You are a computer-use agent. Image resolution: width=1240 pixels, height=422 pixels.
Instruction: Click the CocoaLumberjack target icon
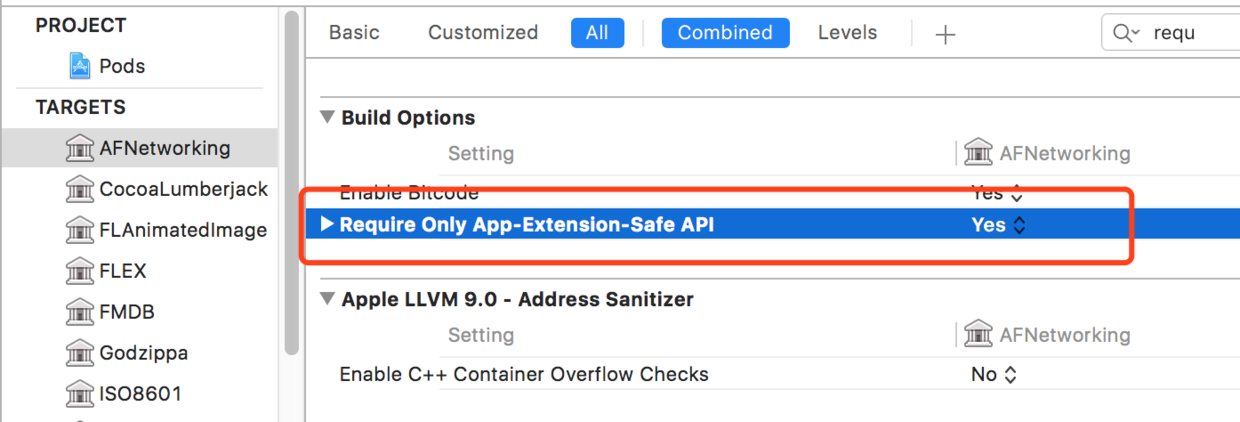[x=79, y=189]
